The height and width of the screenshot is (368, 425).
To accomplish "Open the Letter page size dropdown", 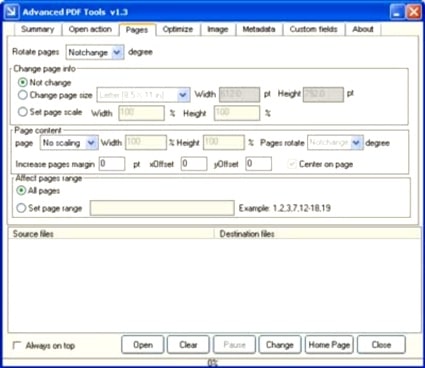I will pos(183,95).
